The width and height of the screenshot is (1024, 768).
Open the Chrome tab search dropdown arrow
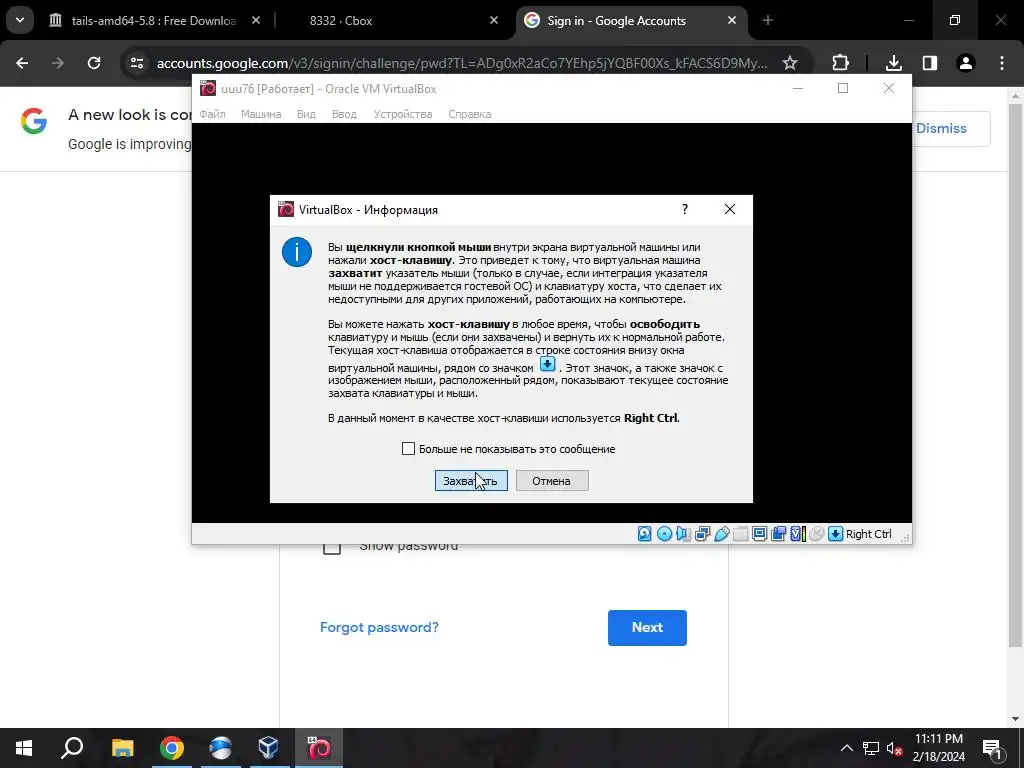point(20,20)
